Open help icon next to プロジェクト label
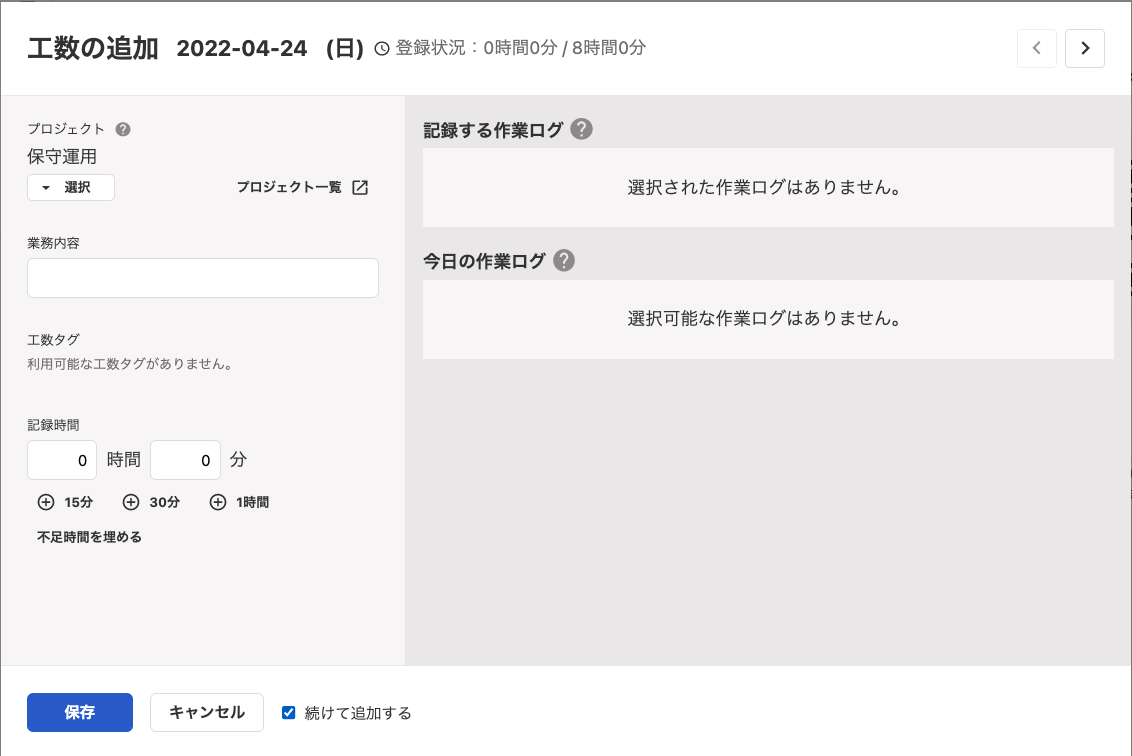Image resolution: width=1132 pixels, height=756 pixels. [123, 129]
